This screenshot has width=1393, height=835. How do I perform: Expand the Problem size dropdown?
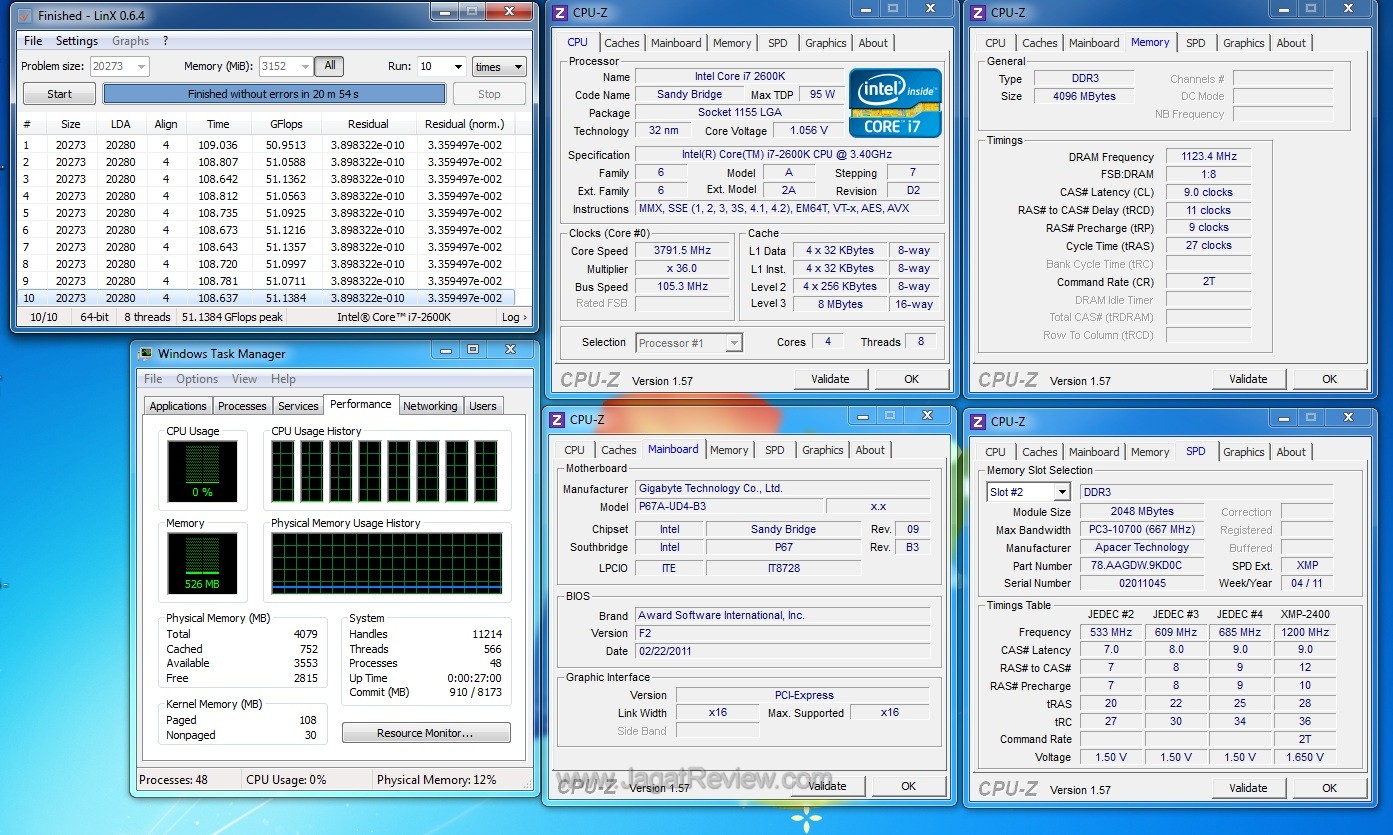pyautogui.click(x=139, y=67)
